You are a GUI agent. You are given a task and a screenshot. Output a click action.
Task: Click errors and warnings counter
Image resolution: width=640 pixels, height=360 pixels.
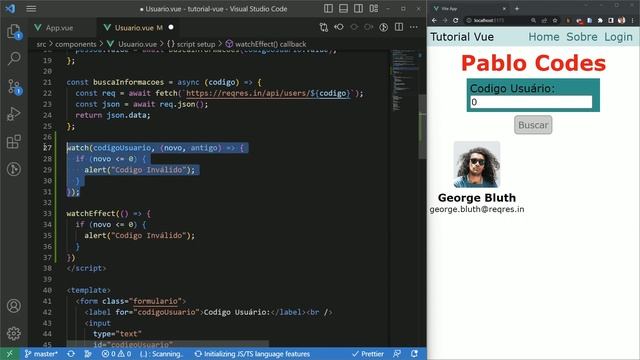(116, 354)
